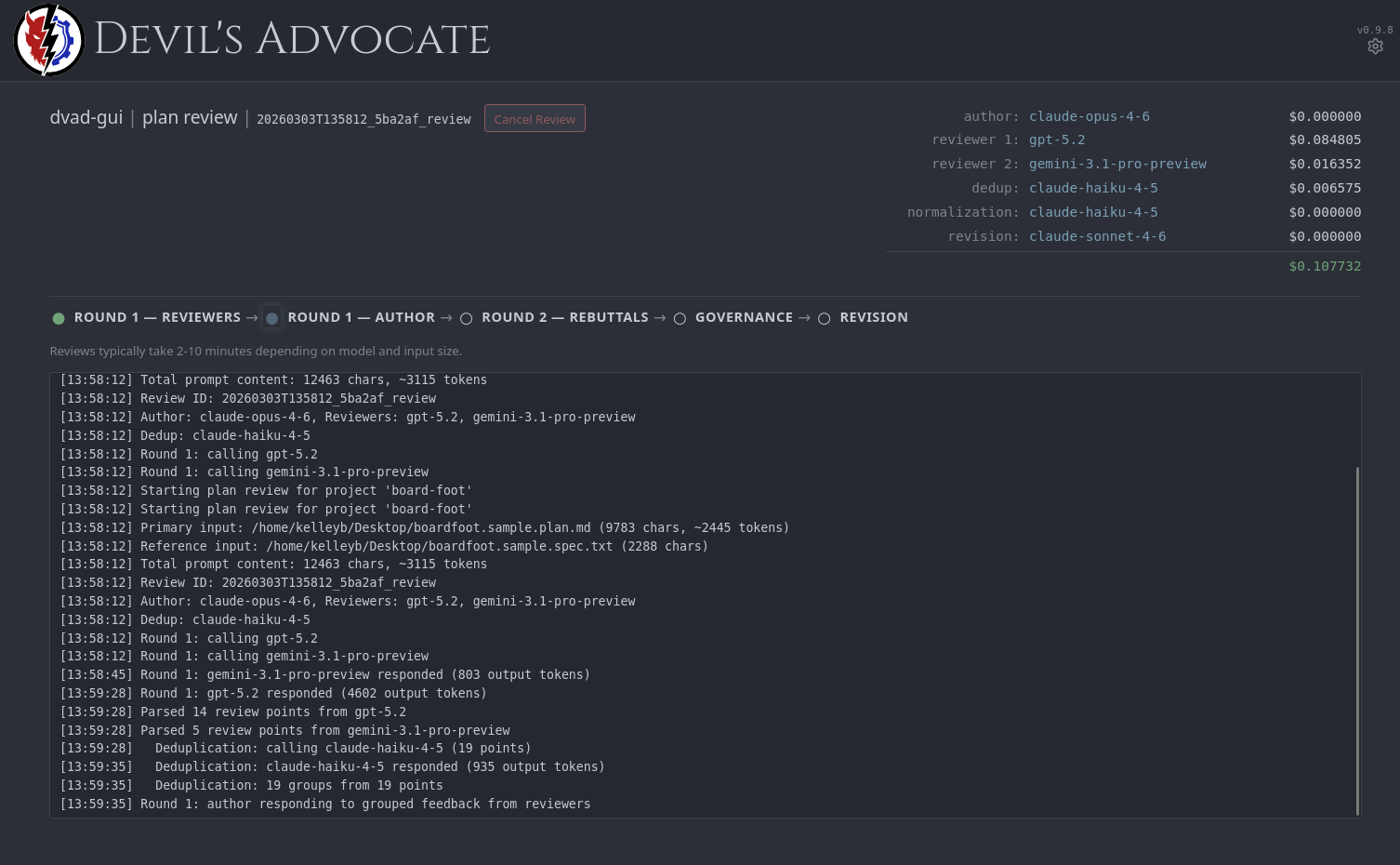
Task: Click log line 'Deduplication: 19 groups from 19 points'
Action: tap(251, 785)
